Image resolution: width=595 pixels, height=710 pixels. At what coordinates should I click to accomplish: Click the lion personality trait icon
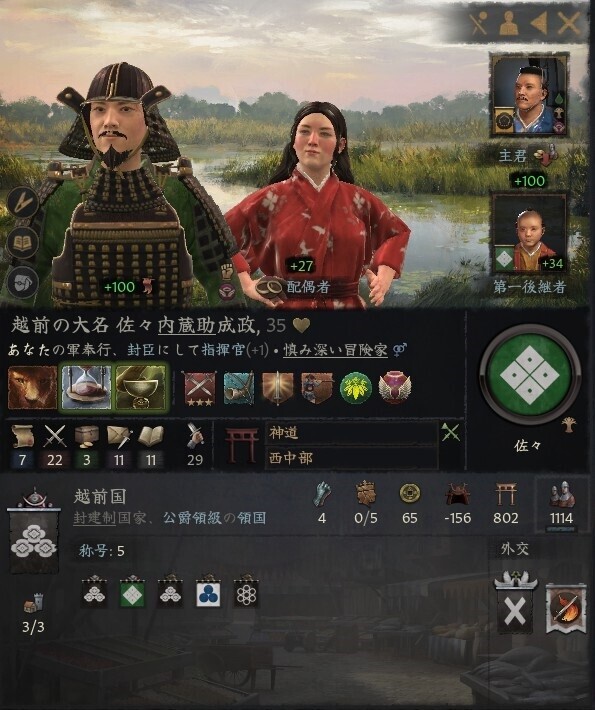[x=33, y=388]
